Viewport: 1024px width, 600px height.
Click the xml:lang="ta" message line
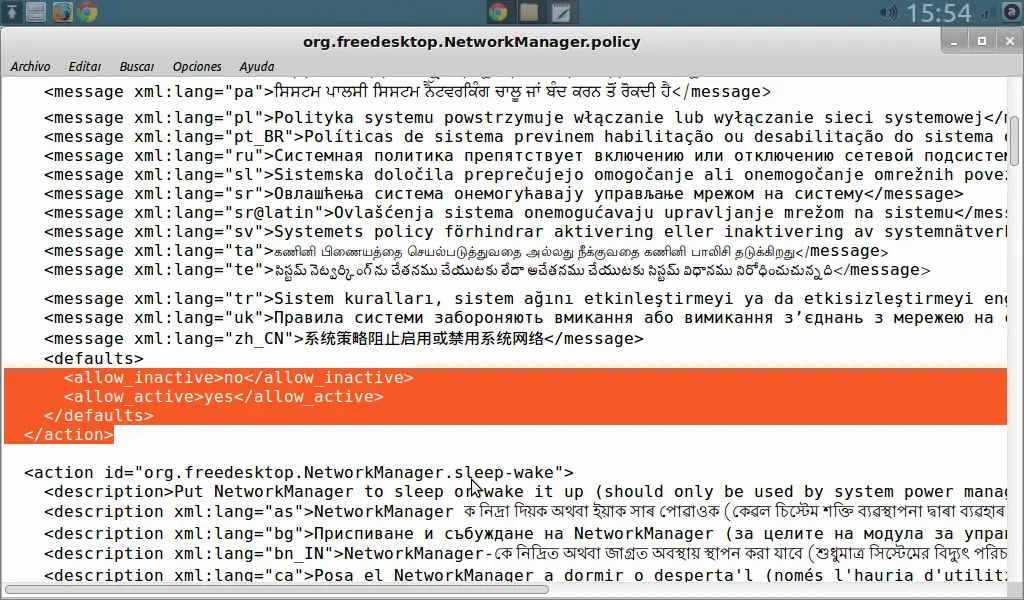[x=466, y=251]
